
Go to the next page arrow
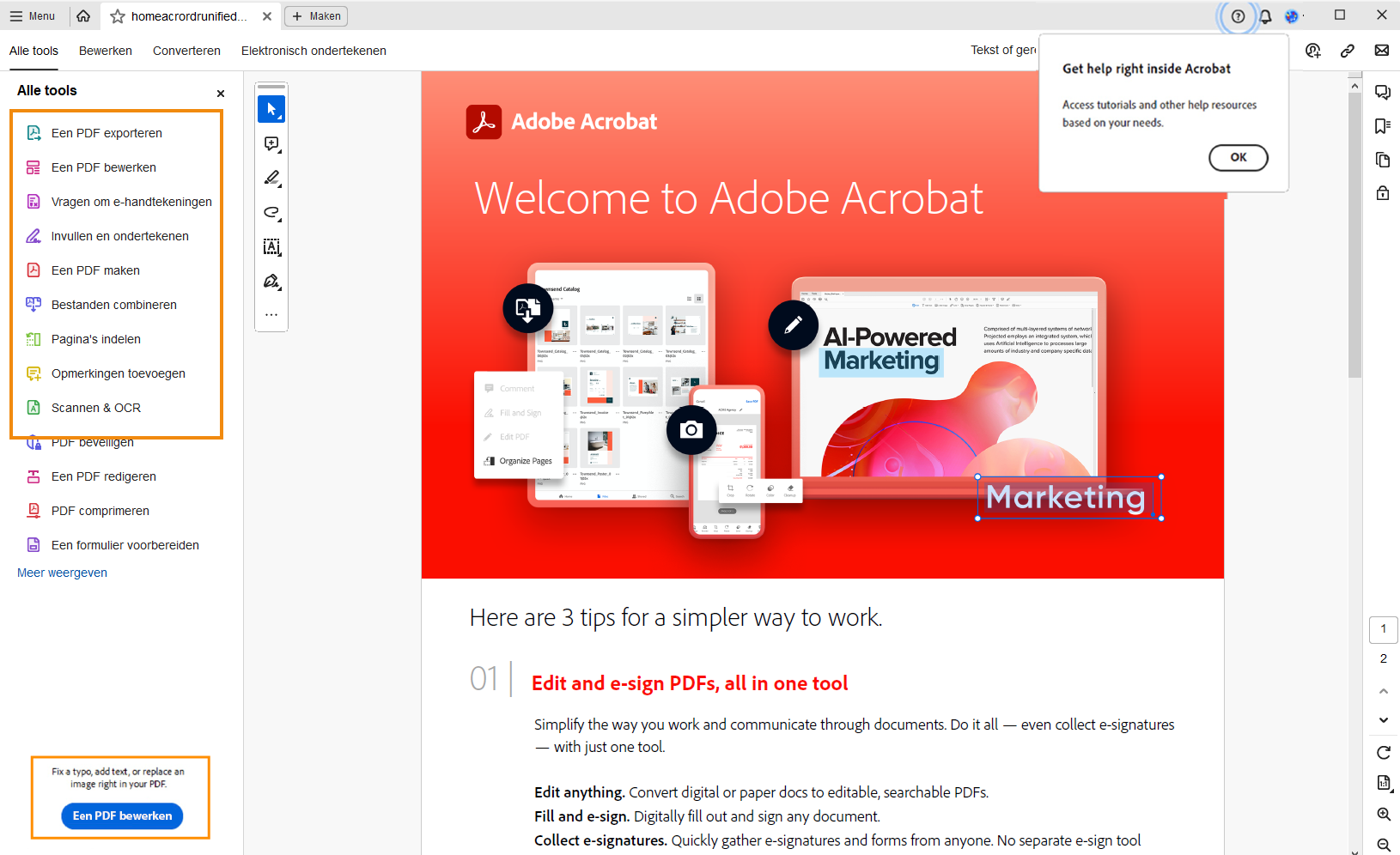1384,720
